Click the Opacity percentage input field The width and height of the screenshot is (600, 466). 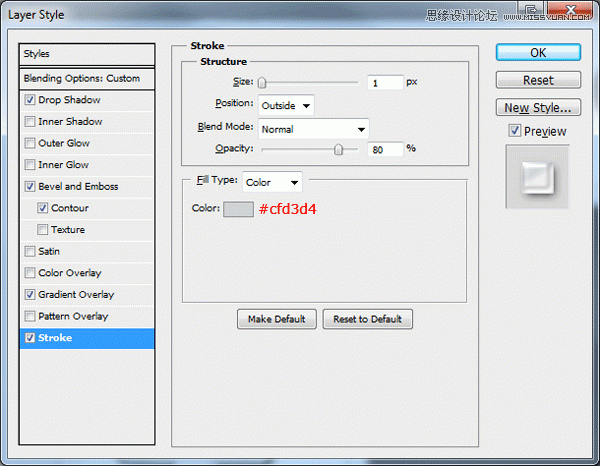[x=385, y=149]
